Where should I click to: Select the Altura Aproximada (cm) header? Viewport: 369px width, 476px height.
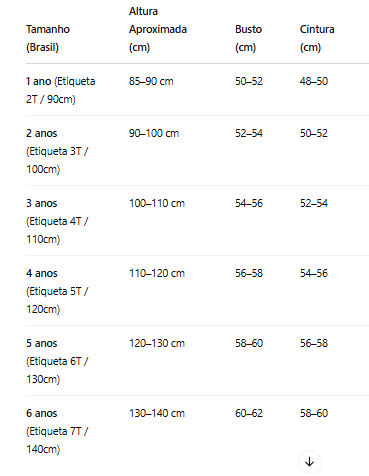158,29
